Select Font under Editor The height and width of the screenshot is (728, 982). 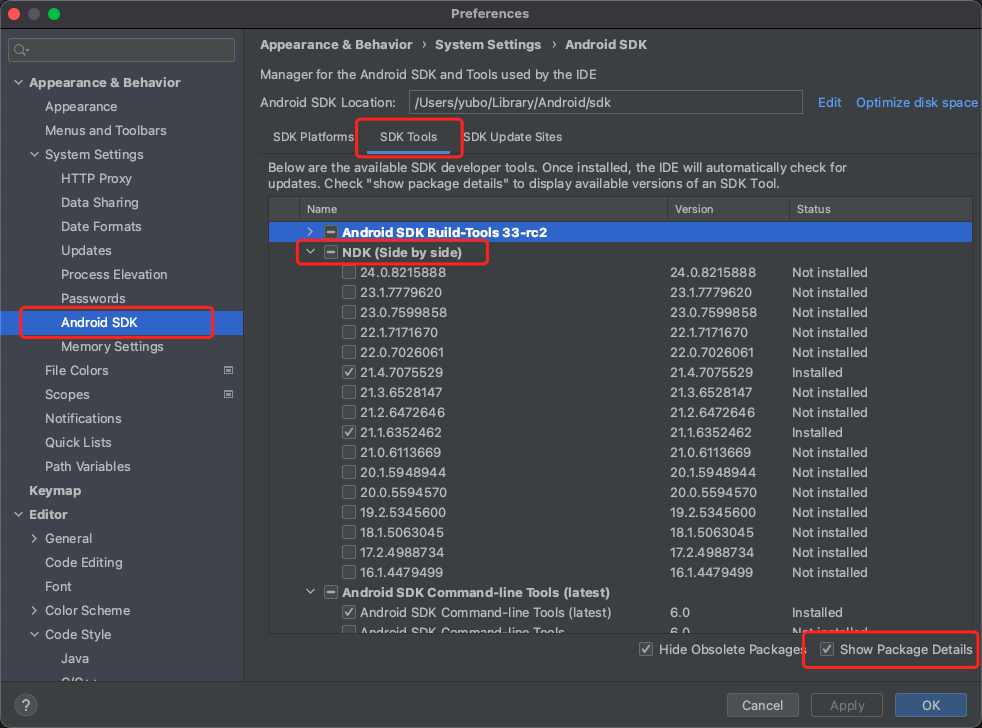58,586
